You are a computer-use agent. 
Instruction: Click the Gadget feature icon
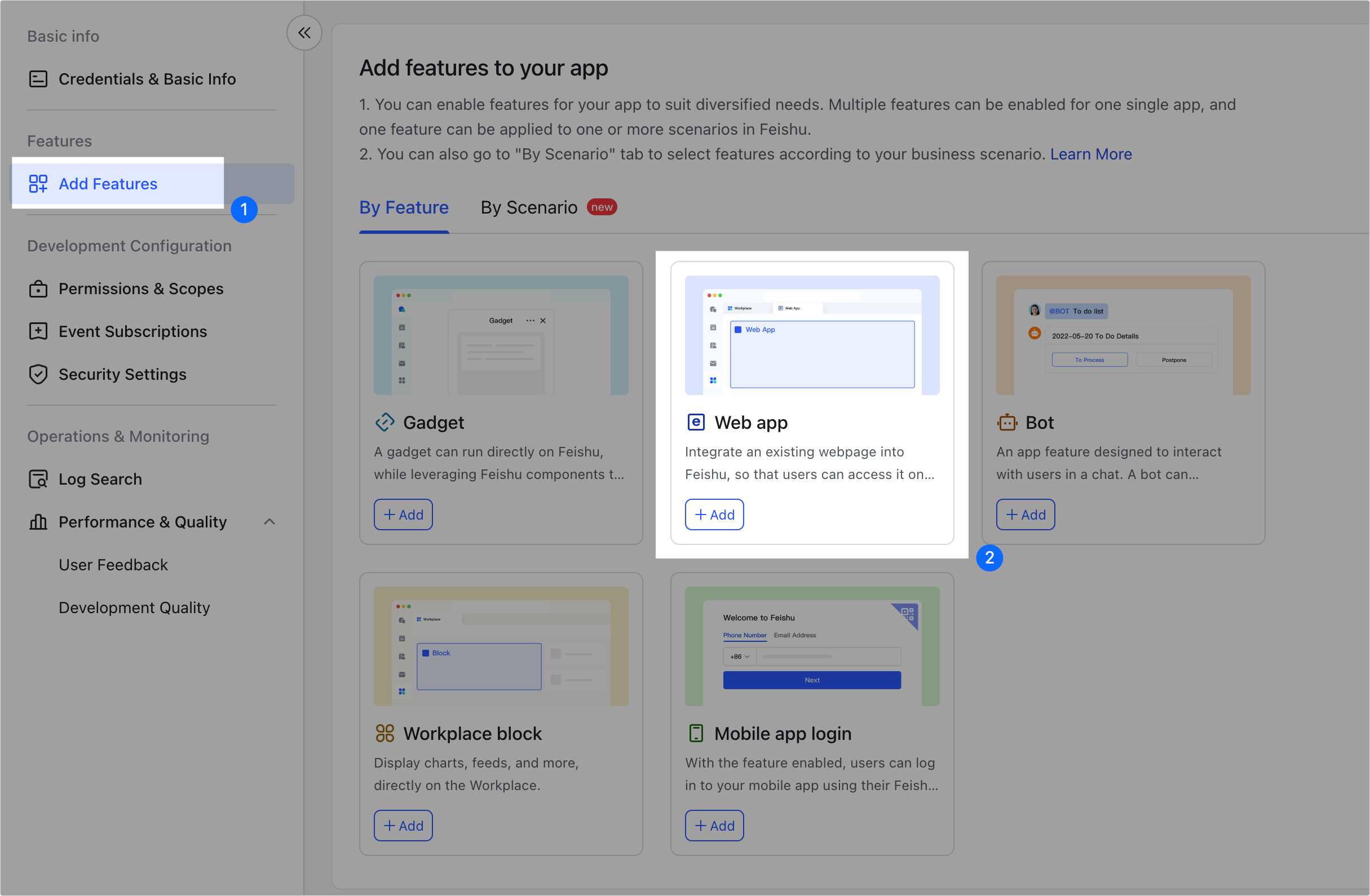pos(385,423)
